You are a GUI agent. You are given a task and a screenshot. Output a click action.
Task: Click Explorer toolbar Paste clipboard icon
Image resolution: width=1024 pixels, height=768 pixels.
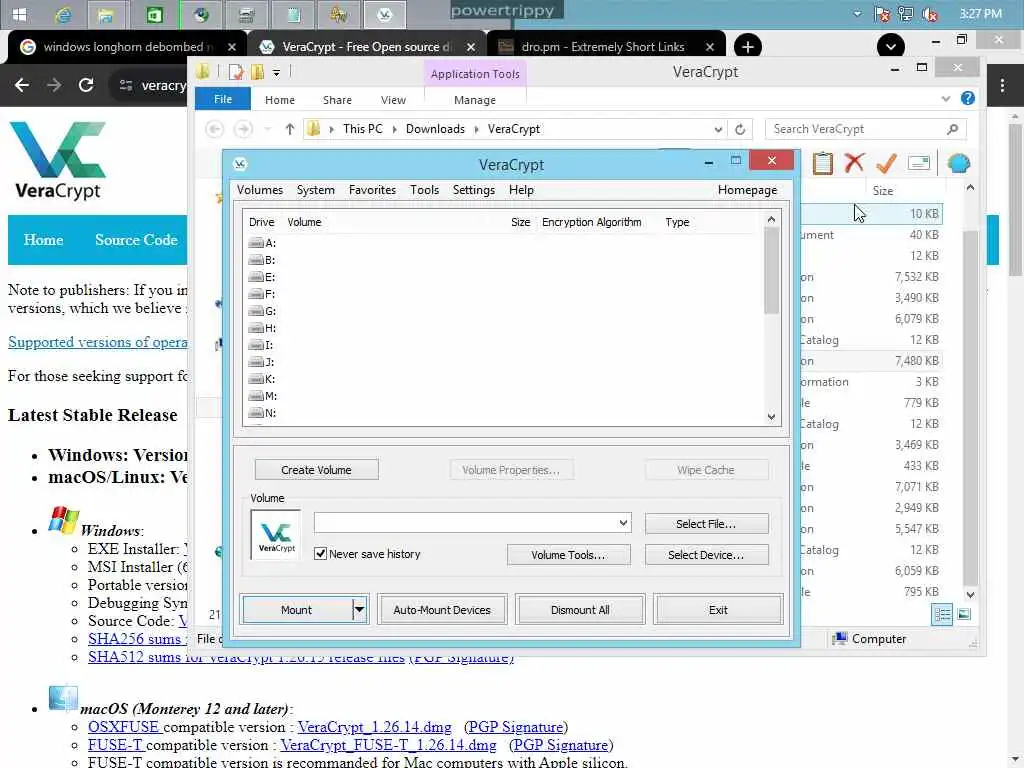click(823, 163)
